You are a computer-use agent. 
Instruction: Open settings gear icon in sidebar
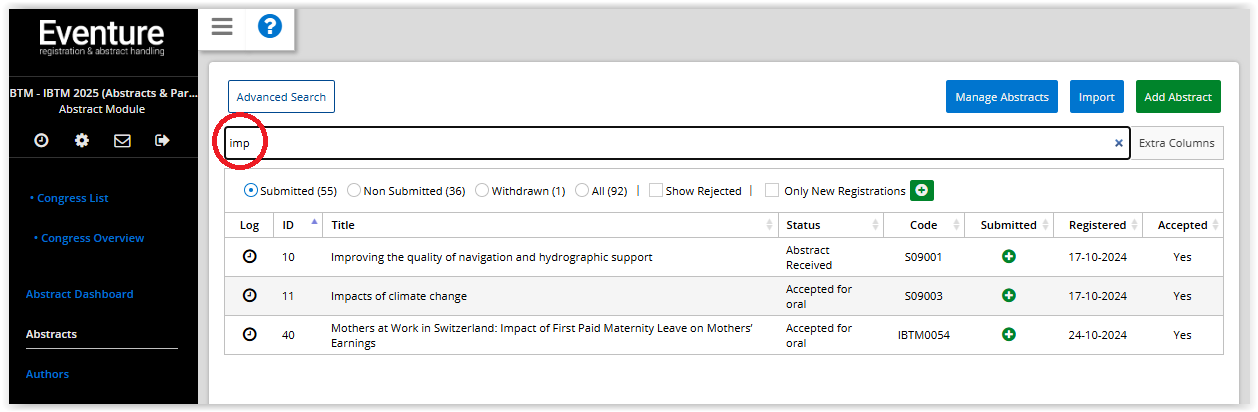click(82, 141)
